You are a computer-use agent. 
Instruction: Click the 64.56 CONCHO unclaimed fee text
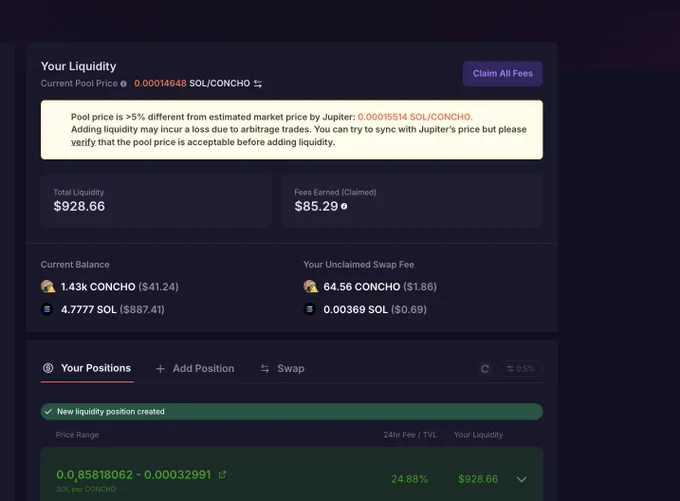[x=362, y=287]
